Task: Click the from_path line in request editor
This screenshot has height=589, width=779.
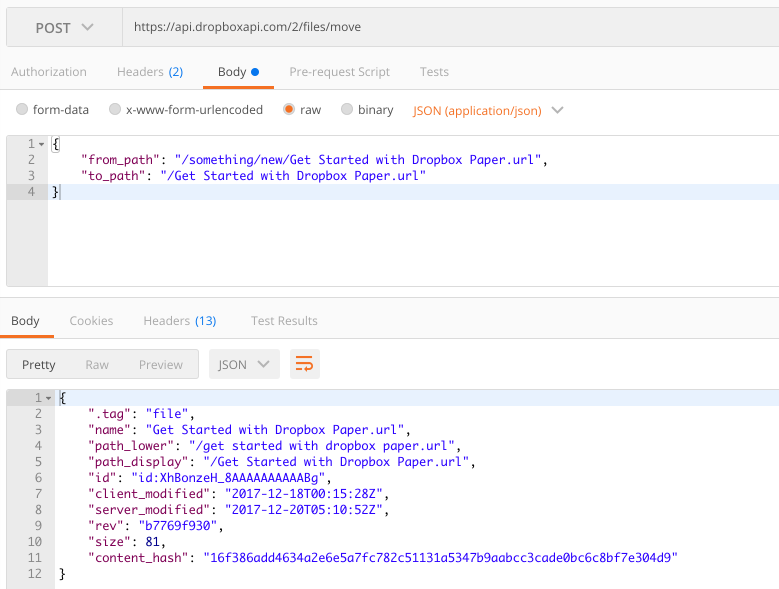Action: (314, 160)
